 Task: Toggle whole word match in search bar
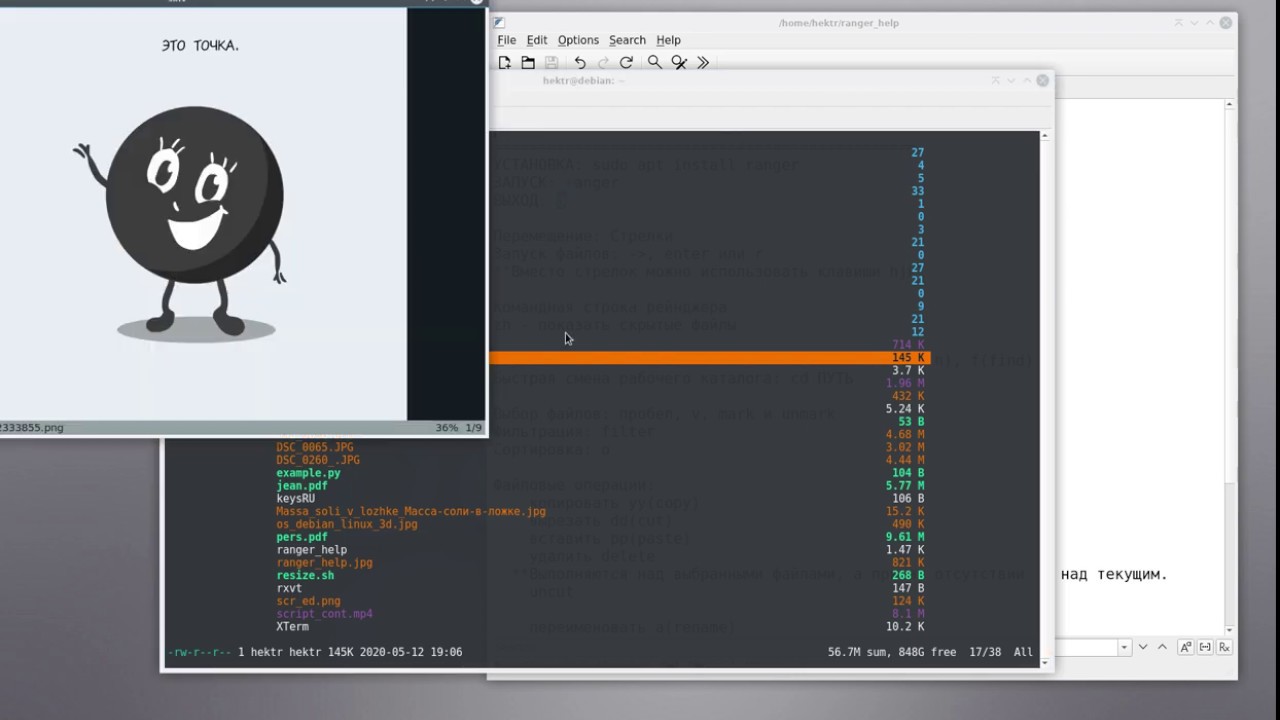tap(1205, 647)
